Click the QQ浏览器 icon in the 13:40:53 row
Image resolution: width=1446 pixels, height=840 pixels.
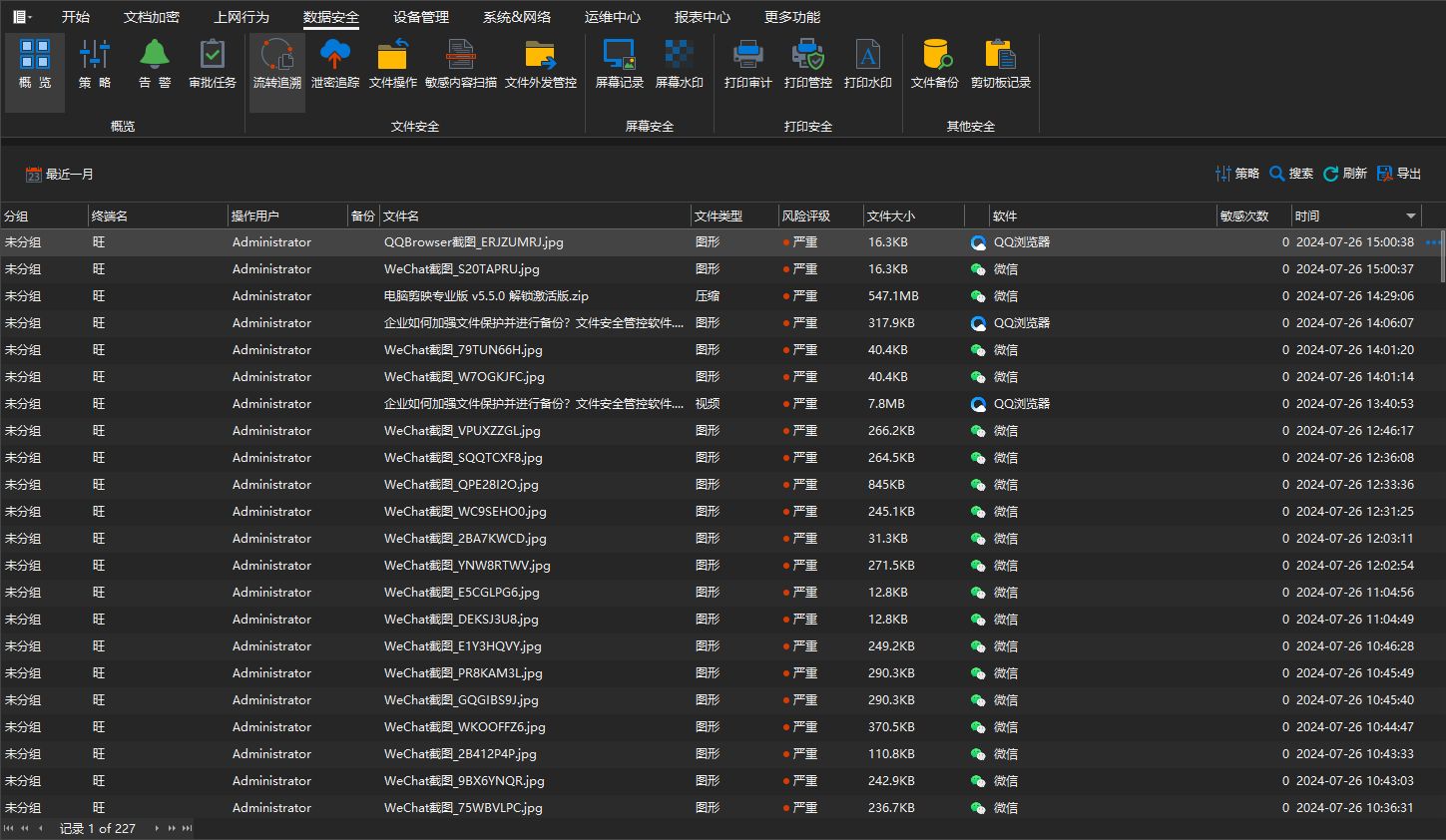[x=979, y=404]
